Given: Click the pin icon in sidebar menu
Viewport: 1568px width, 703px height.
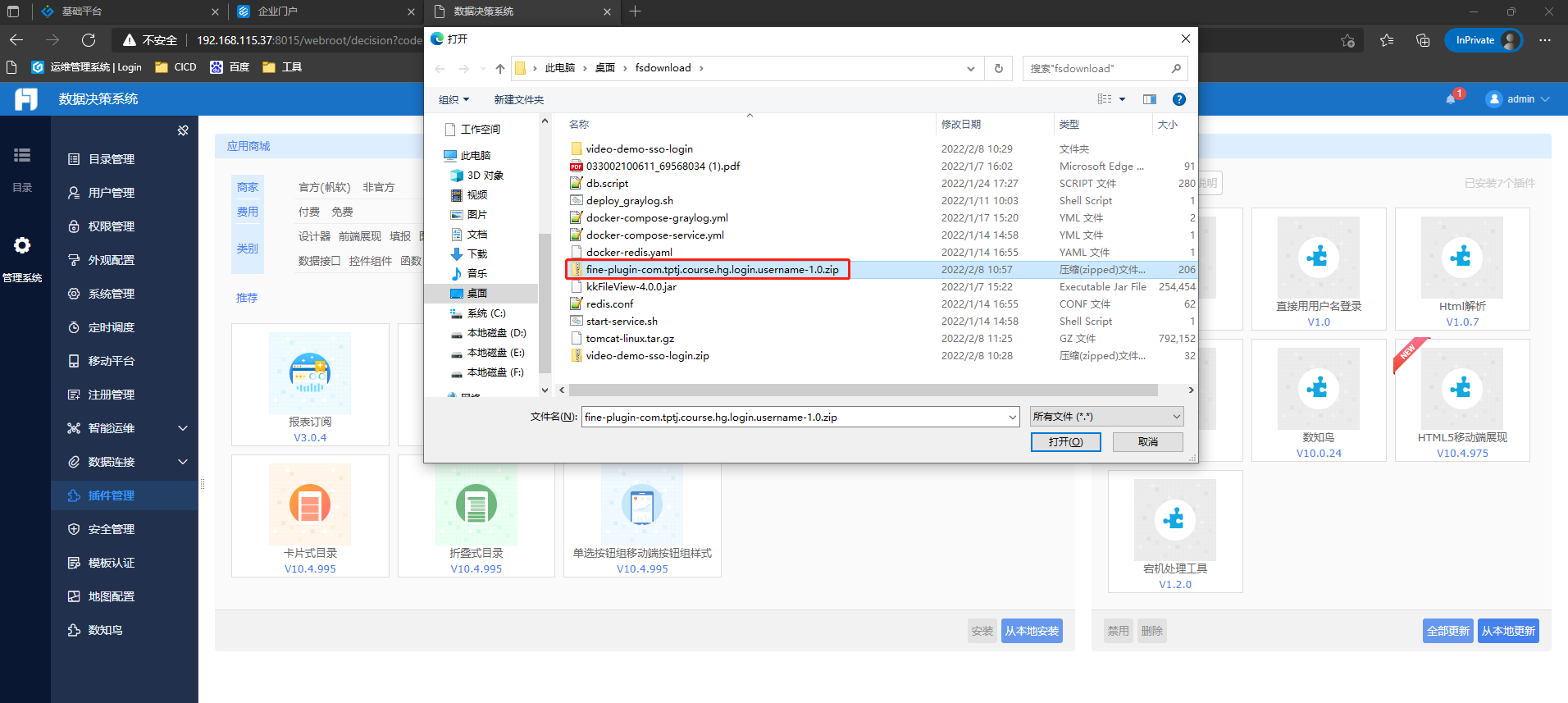Looking at the screenshot, I should (183, 130).
